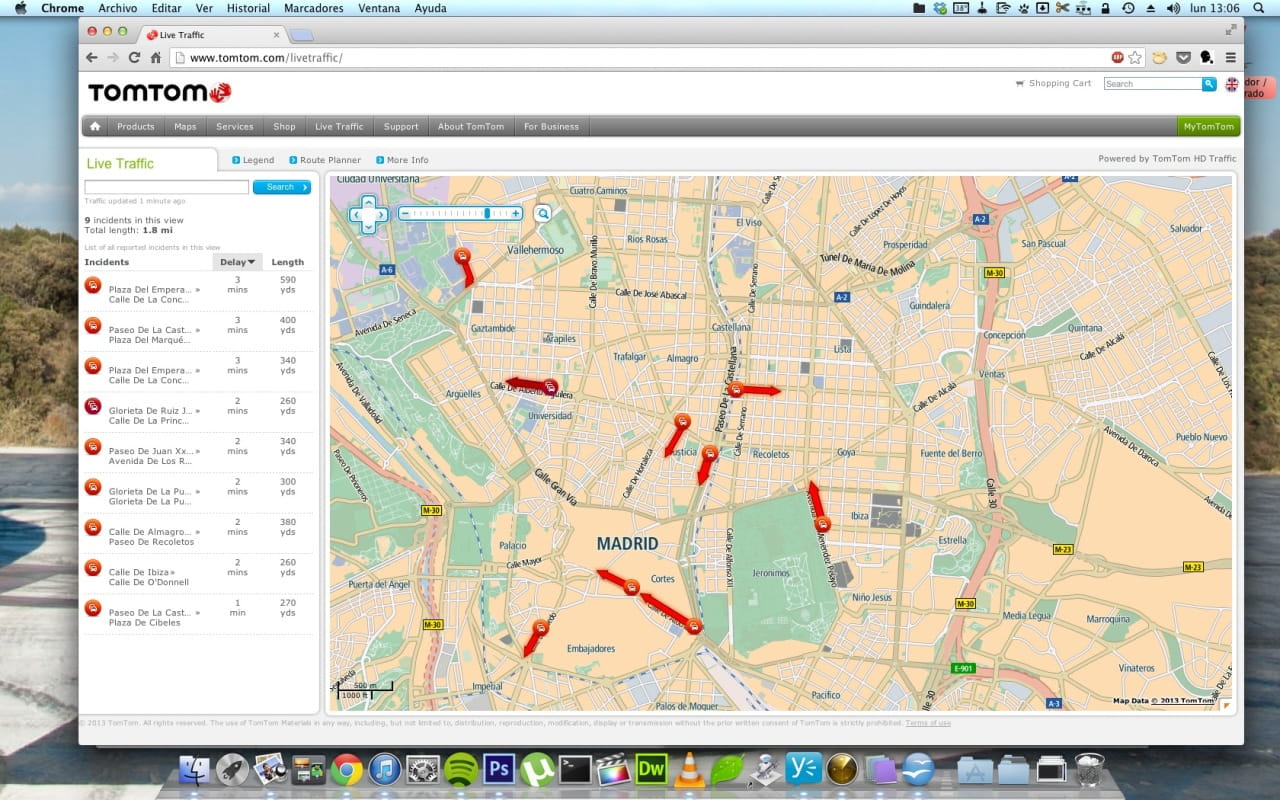The width and height of the screenshot is (1280, 800).
Task: Open the Maps navigation menu item
Action: 185,126
